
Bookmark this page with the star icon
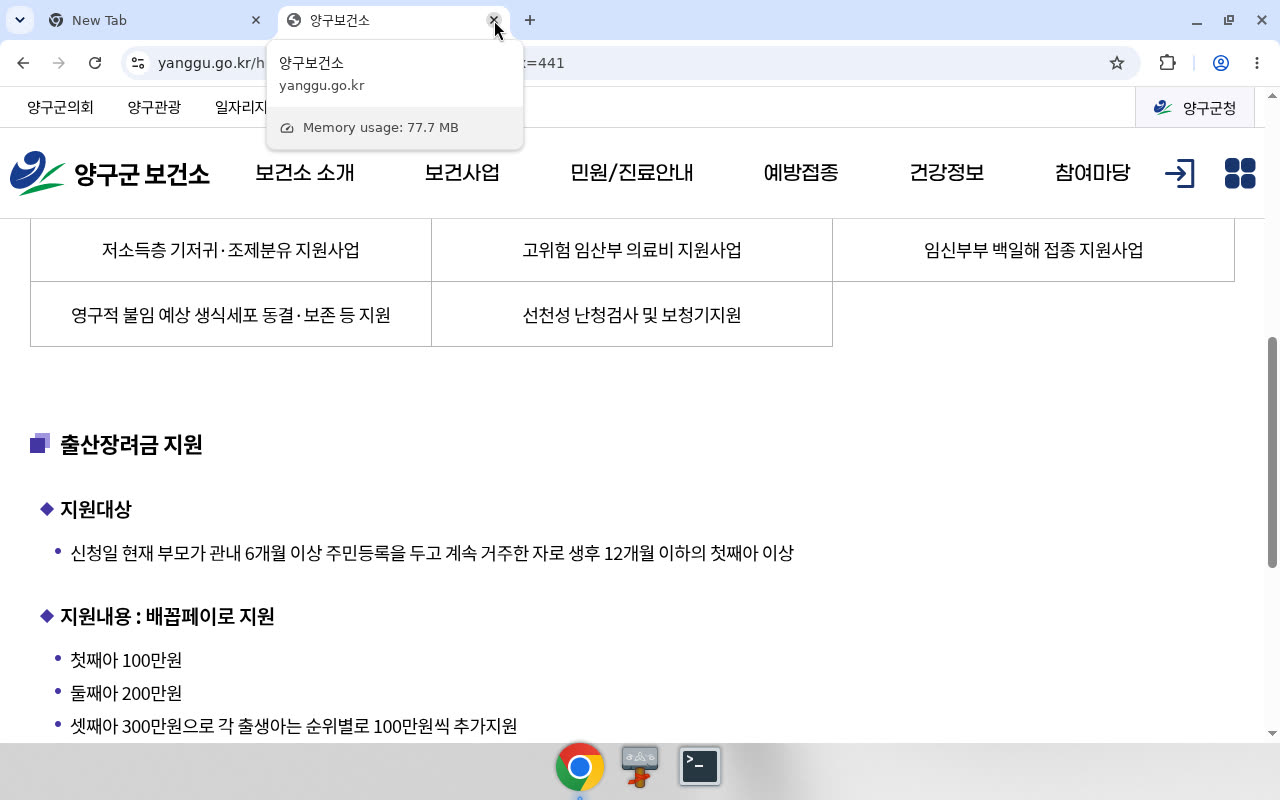point(1117,63)
